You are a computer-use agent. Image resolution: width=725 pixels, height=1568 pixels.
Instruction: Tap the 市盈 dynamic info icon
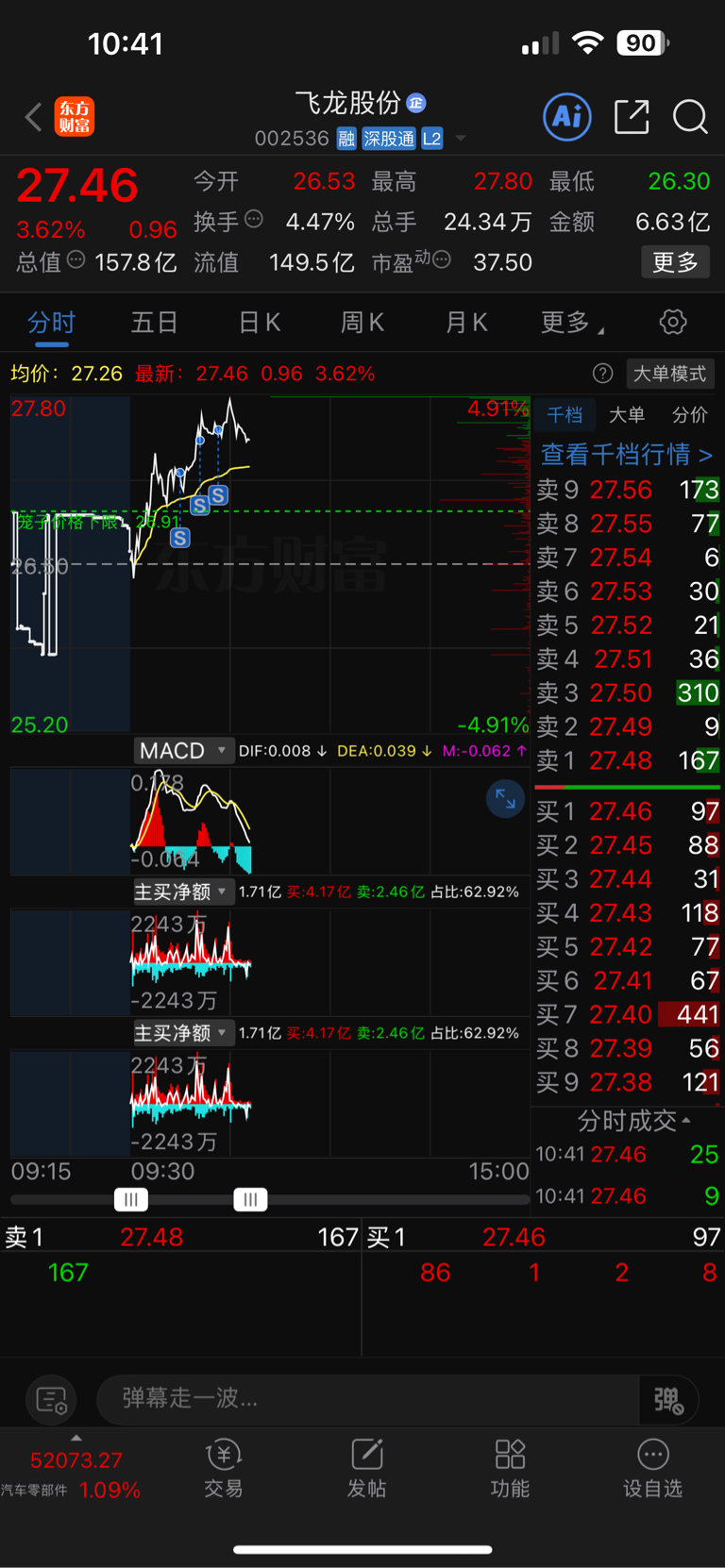click(x=441, y=259)
